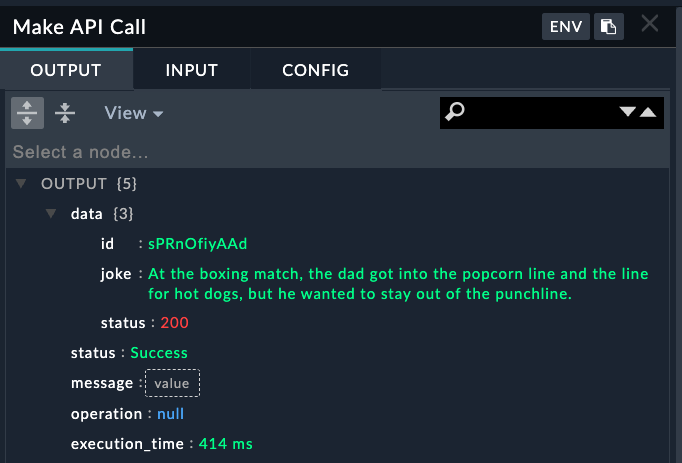Jump to next search result arrow
Viewport: 682px width, 463px height.
[x=627, y=112]
